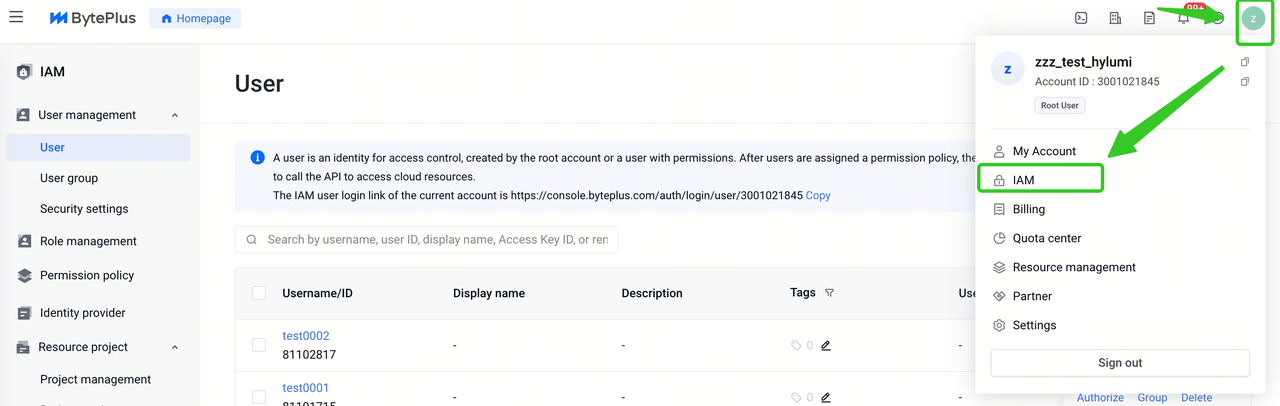Click the Sign out button
Image resolution: width=1280 pixels, height=406 pixels.
tap(1120, 363)
